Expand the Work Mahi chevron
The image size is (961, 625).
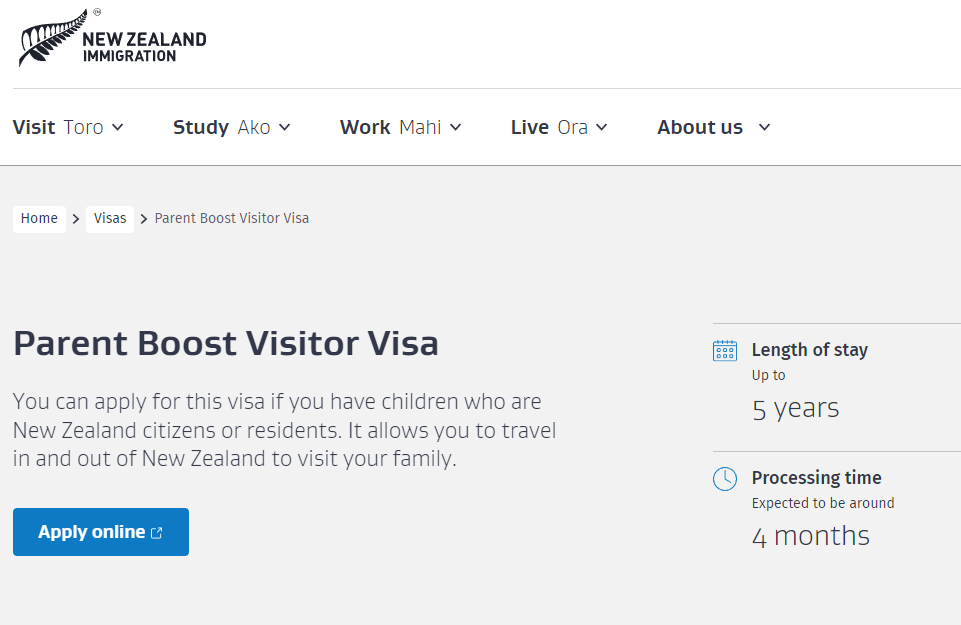click(456, 128)
